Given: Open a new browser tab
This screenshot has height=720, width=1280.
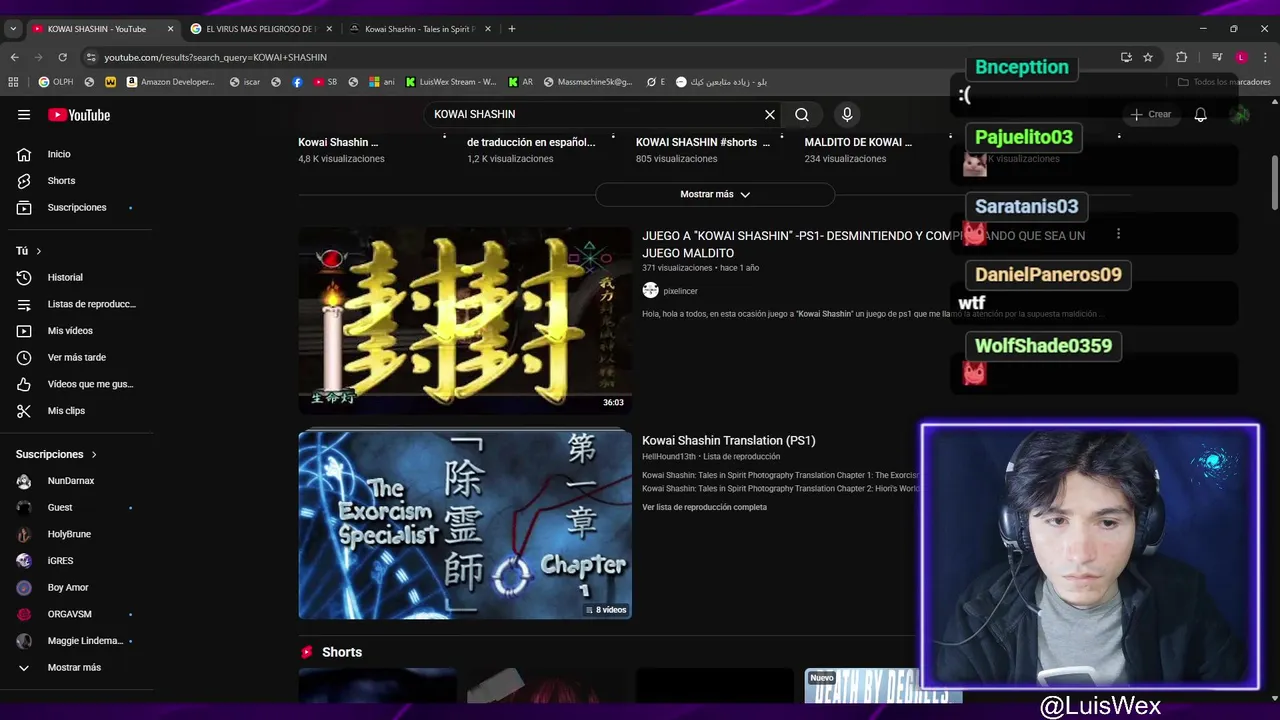Looking at the screenshot, I should 511,29.
